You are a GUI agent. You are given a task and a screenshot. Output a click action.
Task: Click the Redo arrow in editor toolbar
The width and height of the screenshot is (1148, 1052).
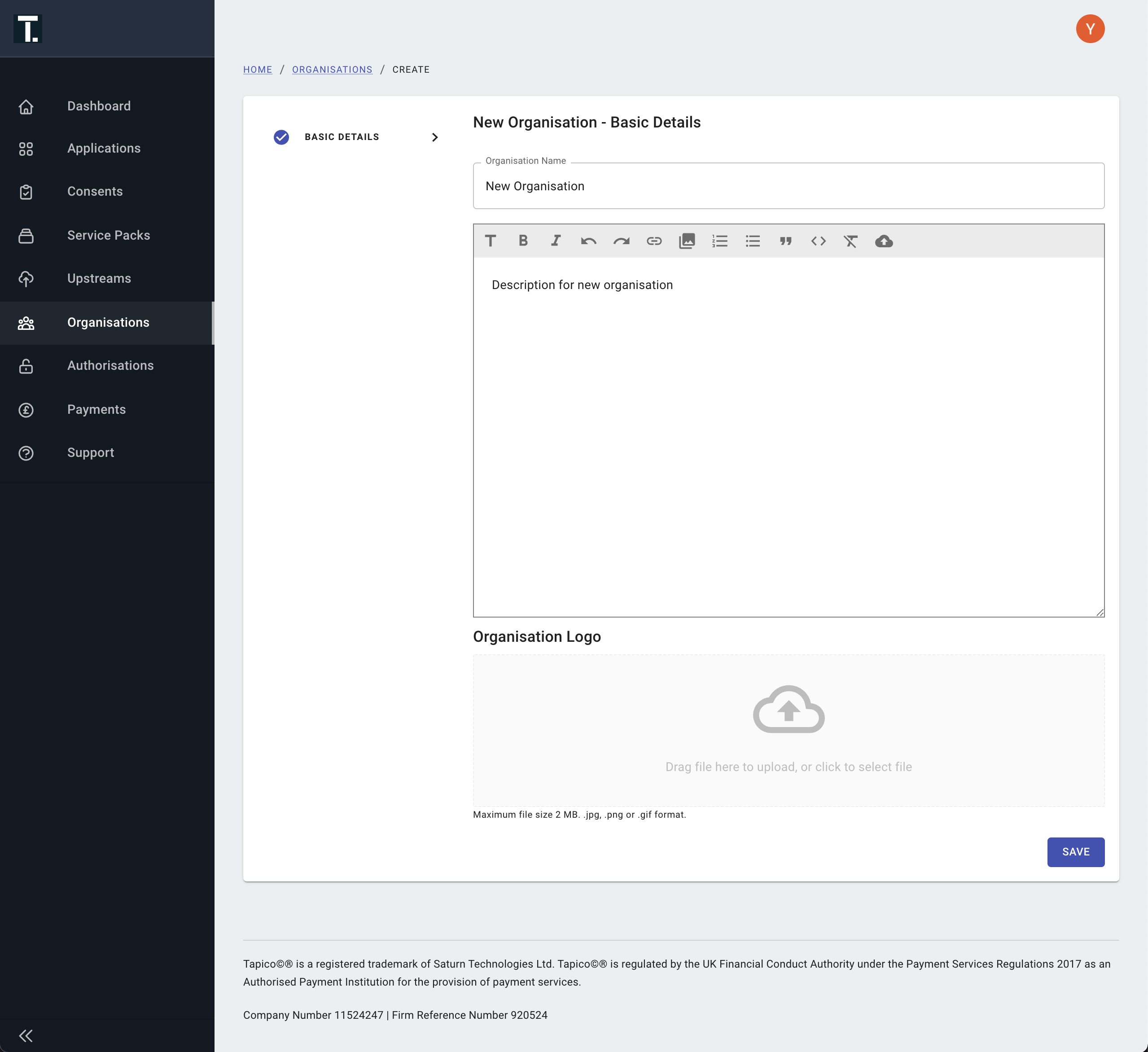click(x=621, y=241)
